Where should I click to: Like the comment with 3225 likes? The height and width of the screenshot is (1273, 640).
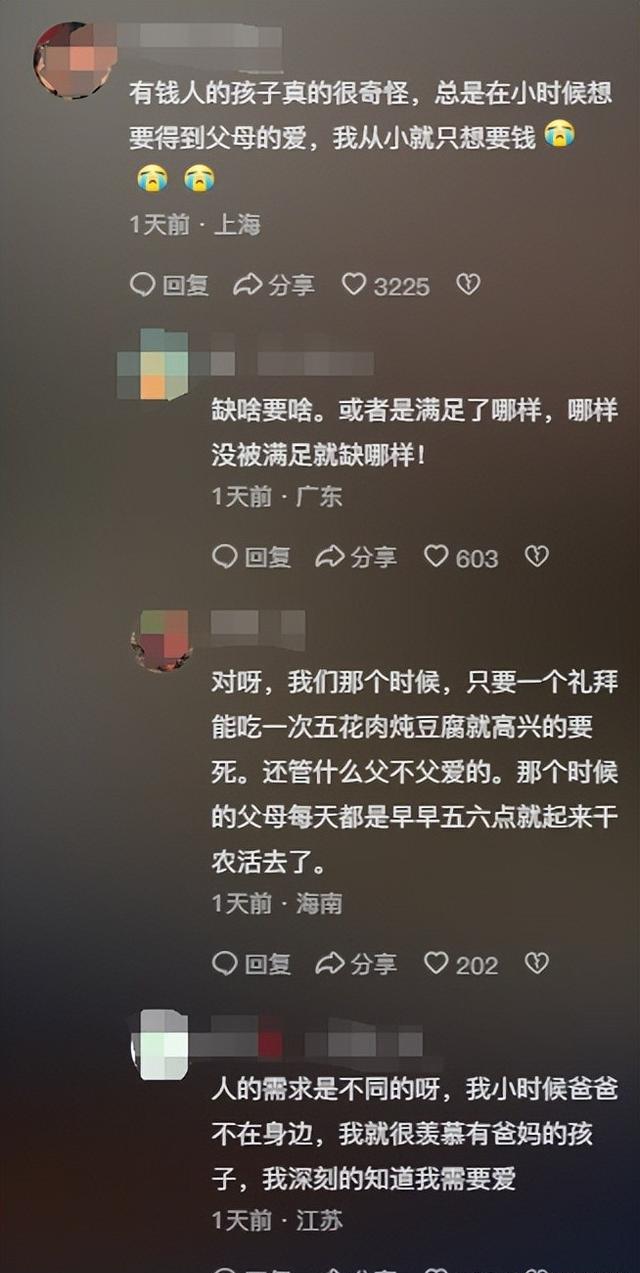(385, 285)
